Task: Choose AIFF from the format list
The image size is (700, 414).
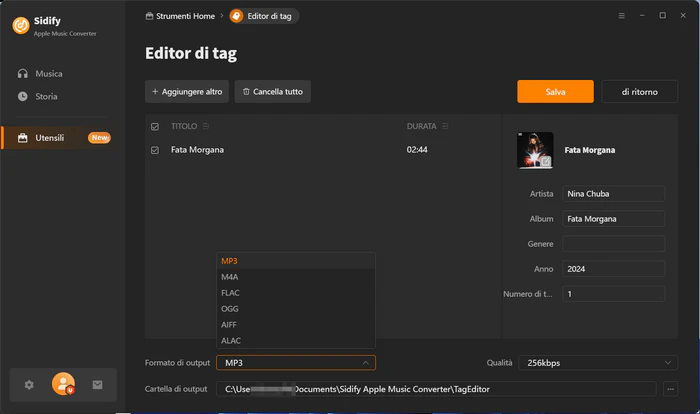Action: coord(296,325)
